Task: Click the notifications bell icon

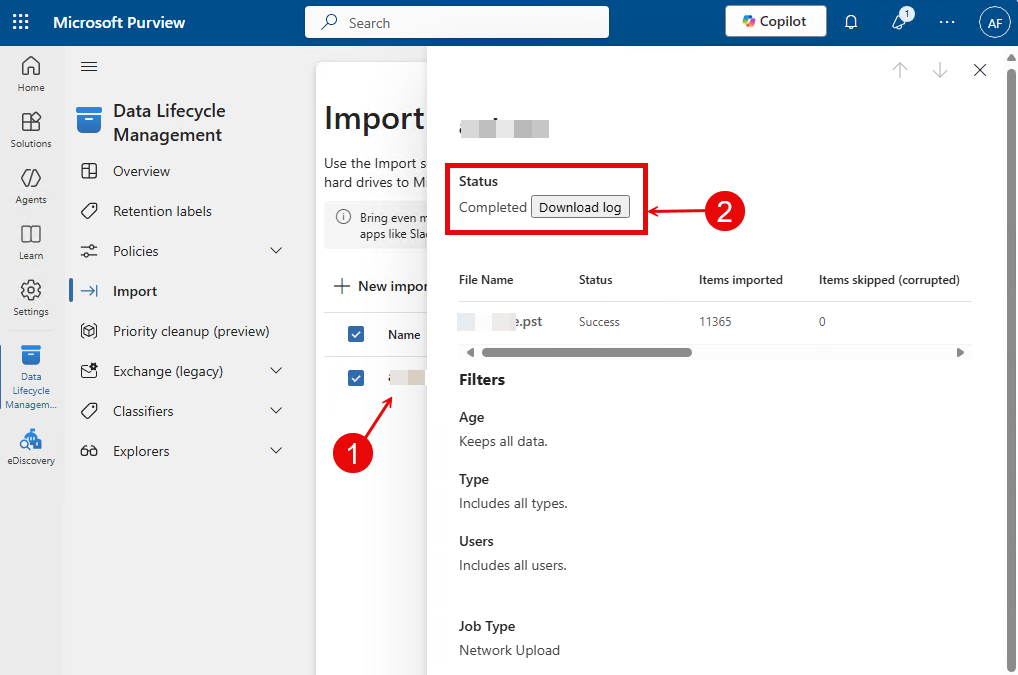Action: (851, 22)
